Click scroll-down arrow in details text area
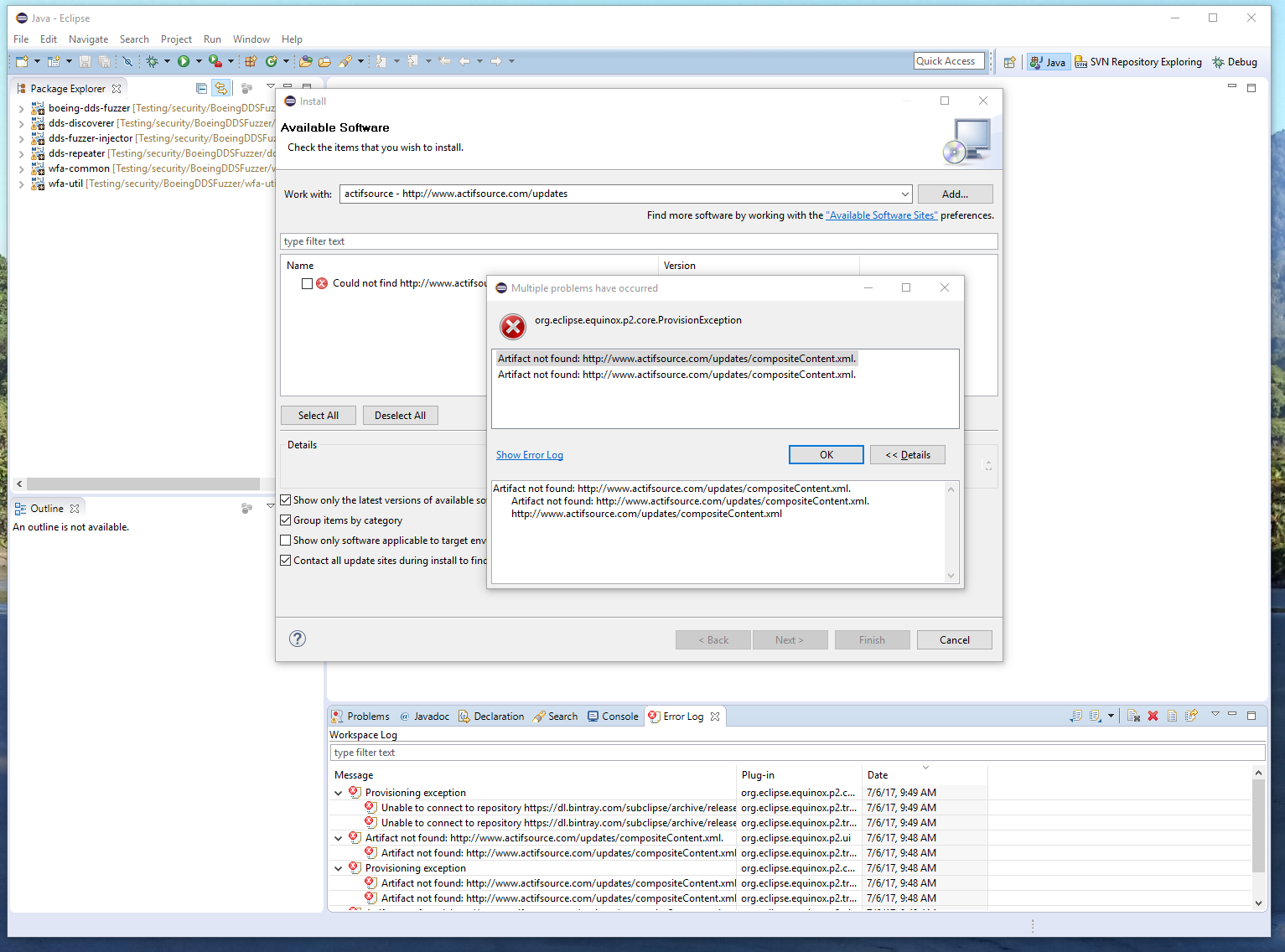This screenshot has width=1285, height=952. coord(951,576)
